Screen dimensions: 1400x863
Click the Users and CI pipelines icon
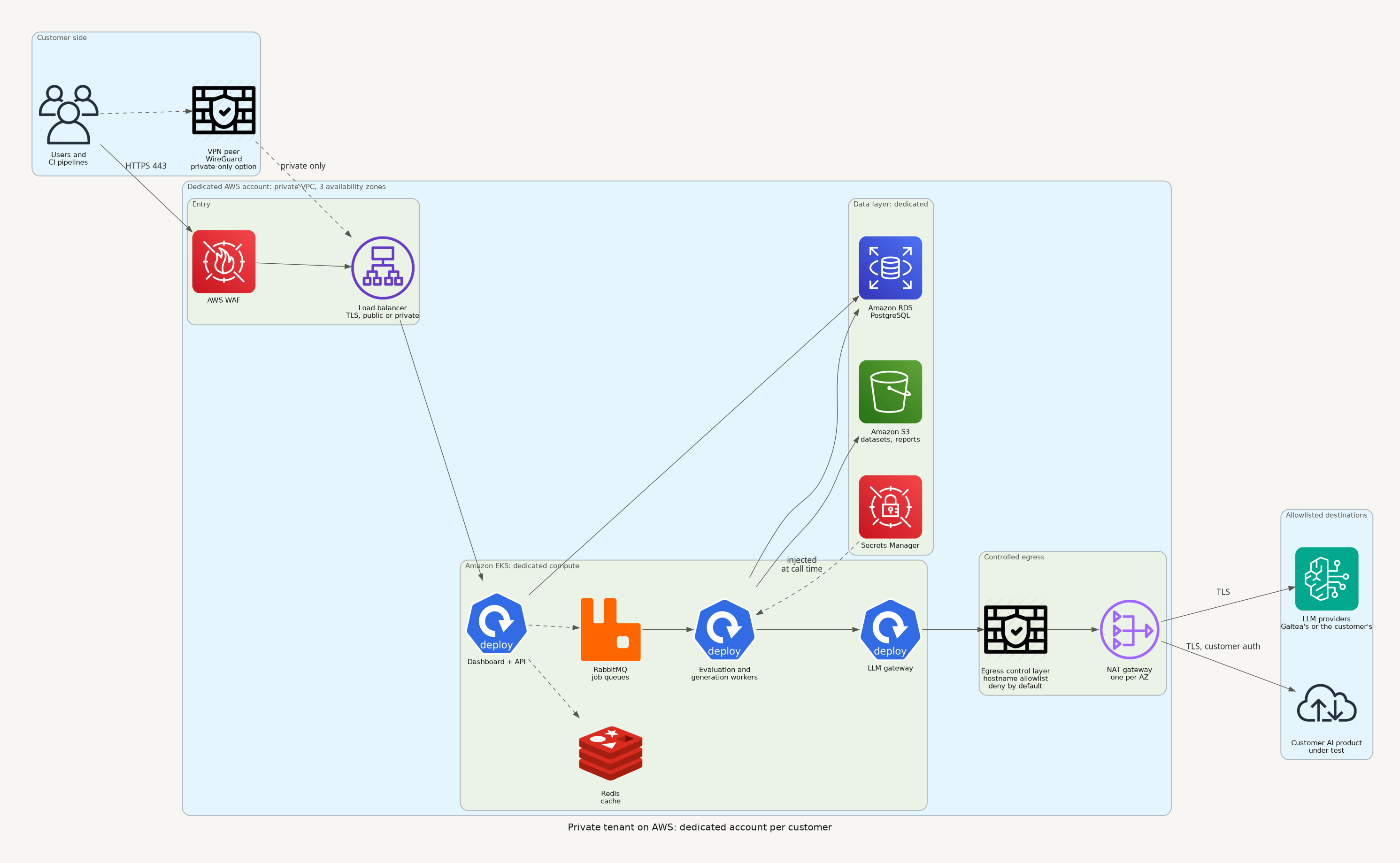[x=69, y=114]
